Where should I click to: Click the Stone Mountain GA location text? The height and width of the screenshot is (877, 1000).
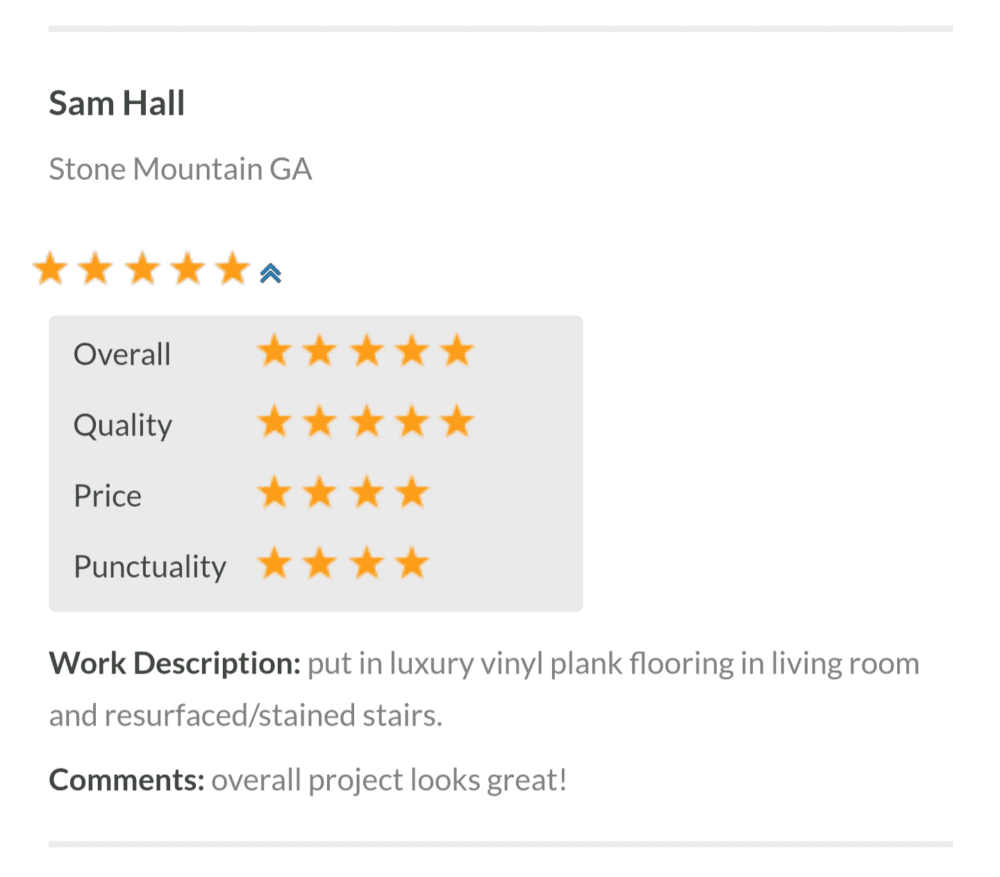[x=180, y=169]
